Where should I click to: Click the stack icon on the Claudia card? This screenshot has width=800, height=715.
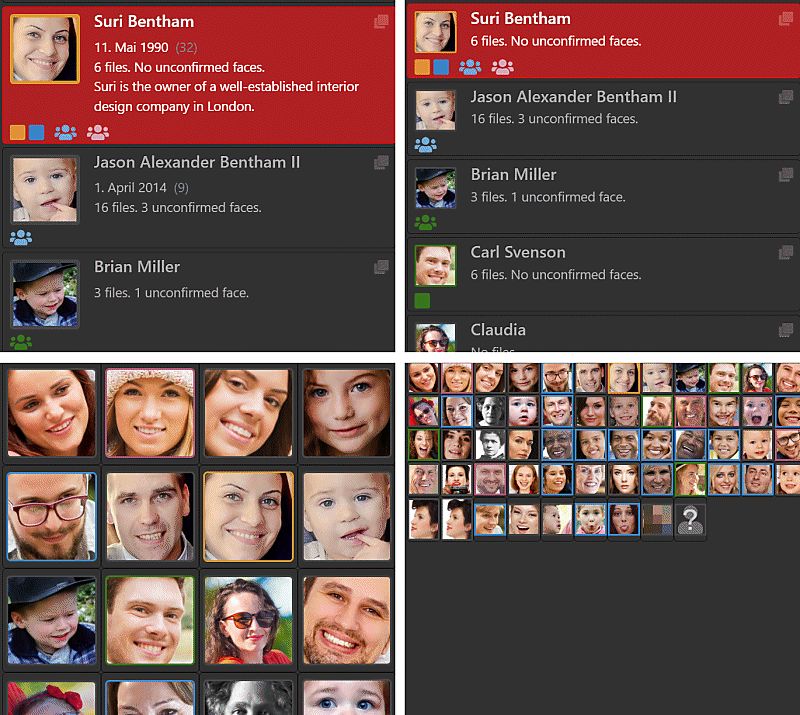786,330
